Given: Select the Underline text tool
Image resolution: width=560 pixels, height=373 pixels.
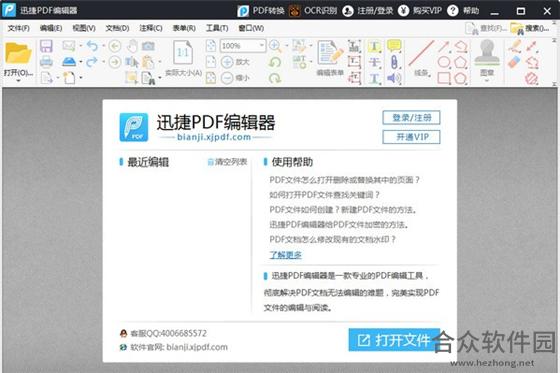Looking at the screenshot, I should [x=374, y=78].
